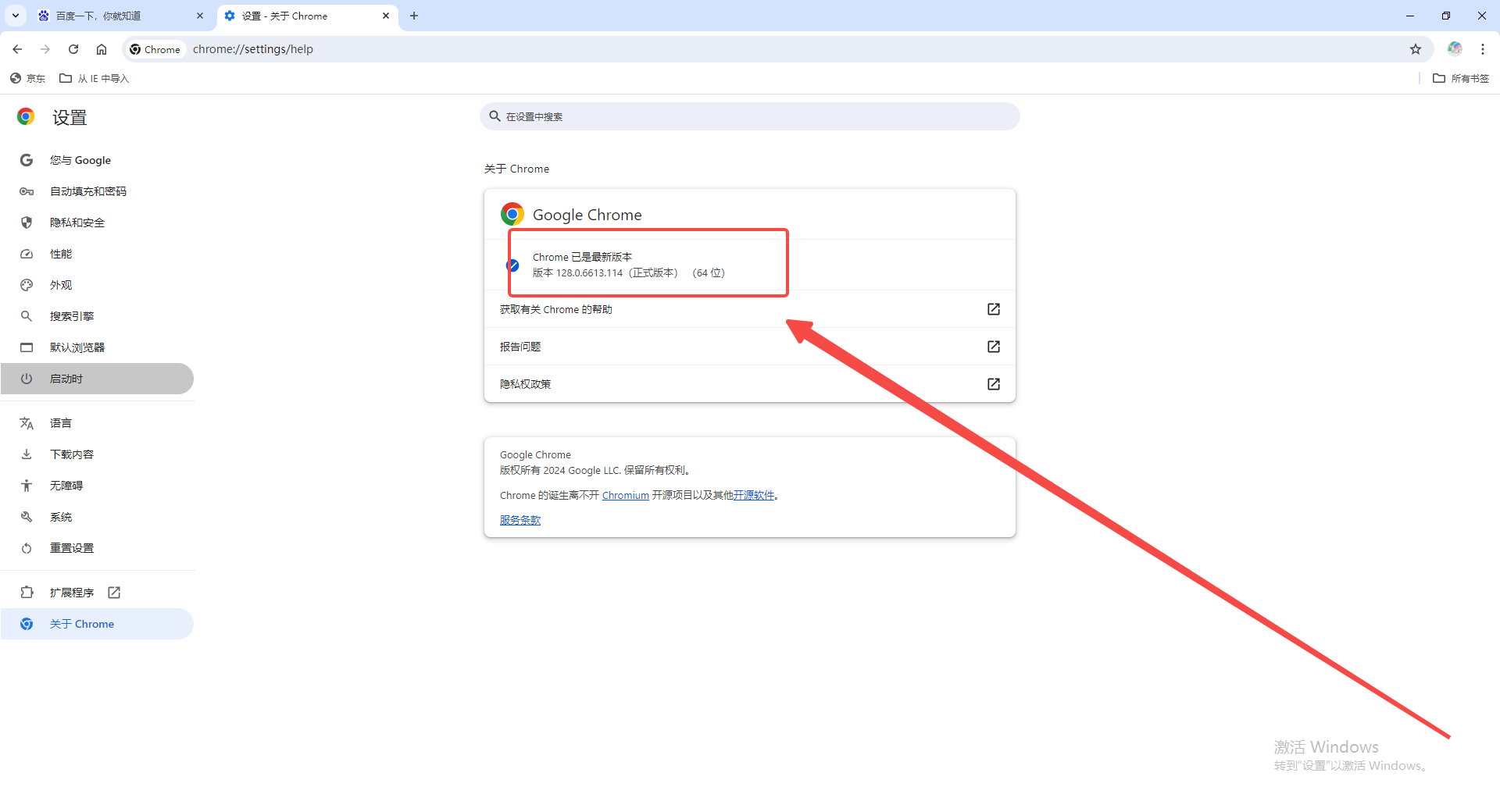Open 您与 Google settings section
The height and width of the screenshot is (812, 1500).
[x=97, y=160]
